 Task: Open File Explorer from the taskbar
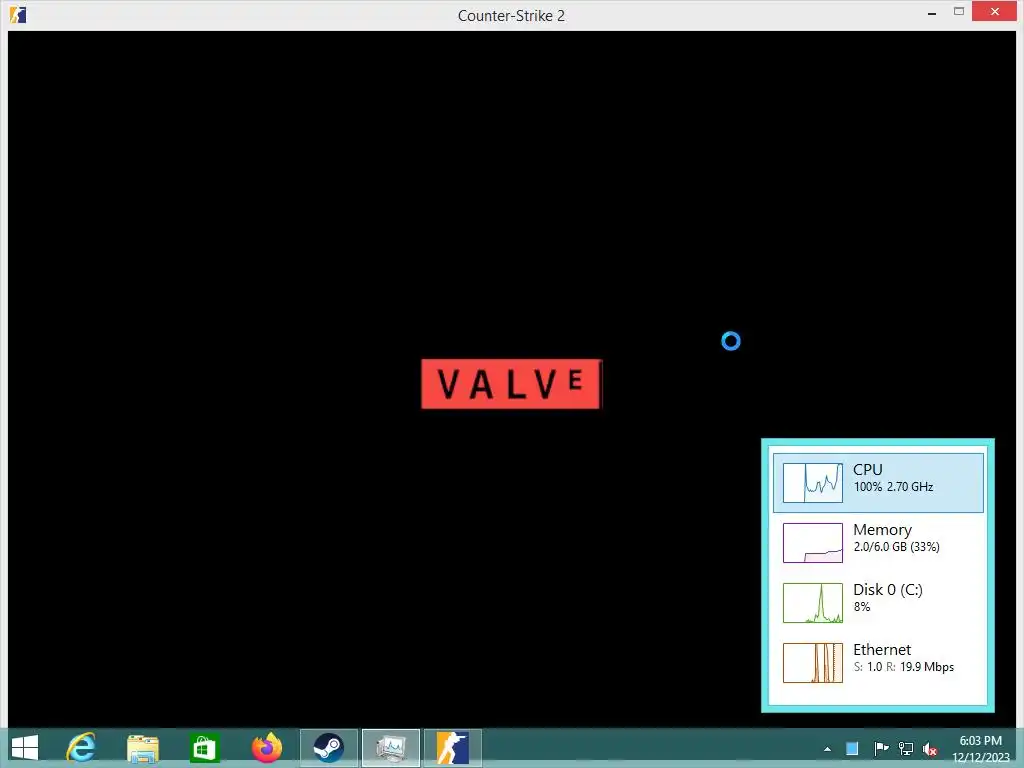142,748
